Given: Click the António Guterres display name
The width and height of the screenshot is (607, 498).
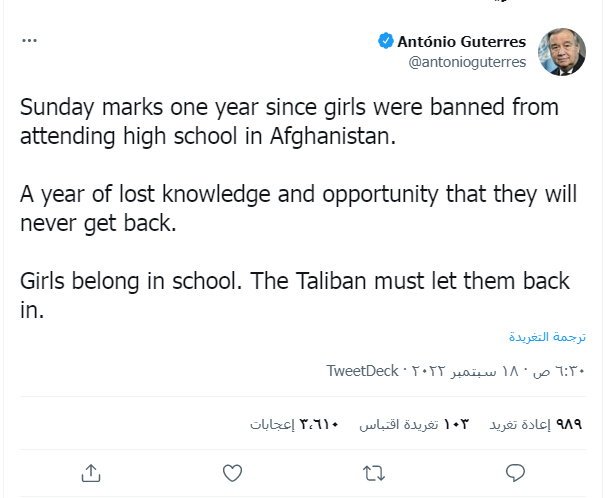Looking at the screenshot, I should (461, 42).
